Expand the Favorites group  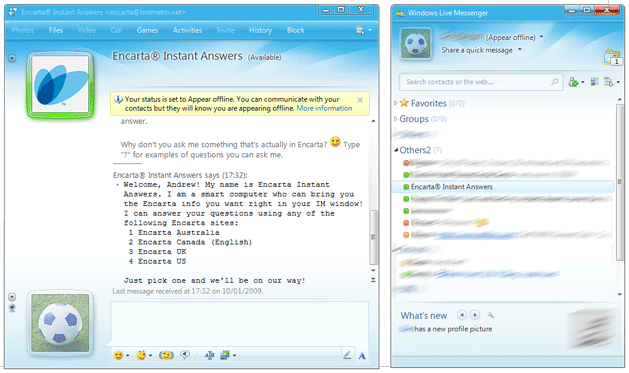tap(396, 103)
